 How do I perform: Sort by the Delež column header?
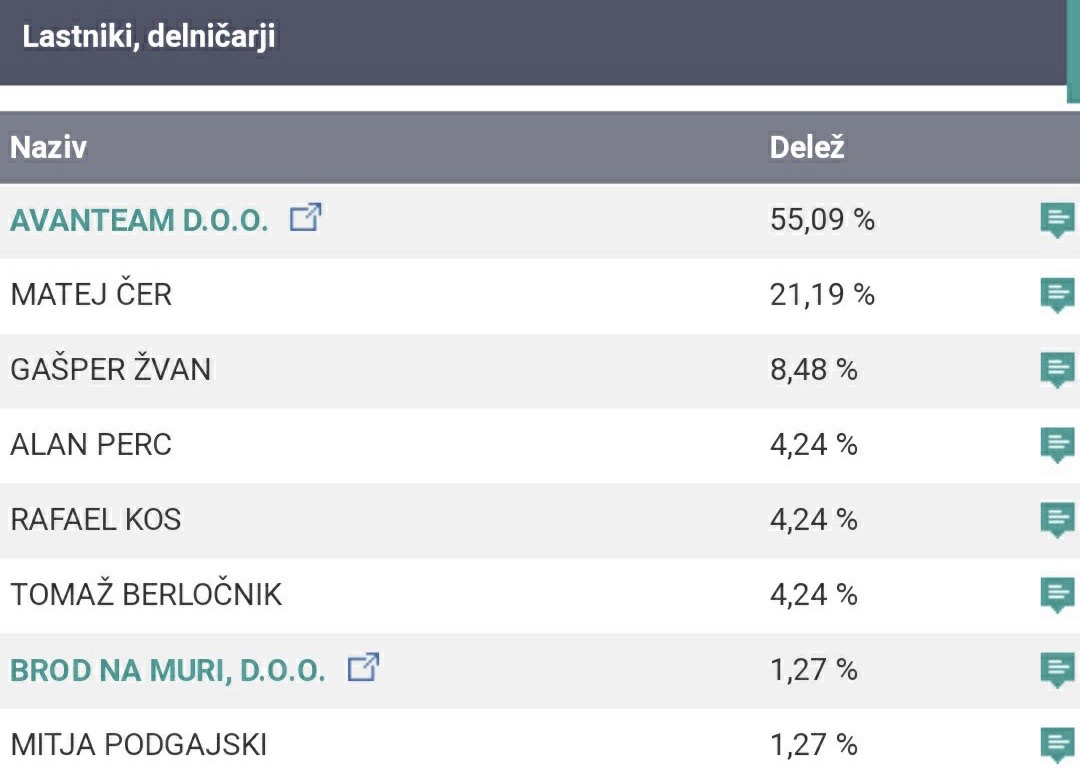pos(807,148)
